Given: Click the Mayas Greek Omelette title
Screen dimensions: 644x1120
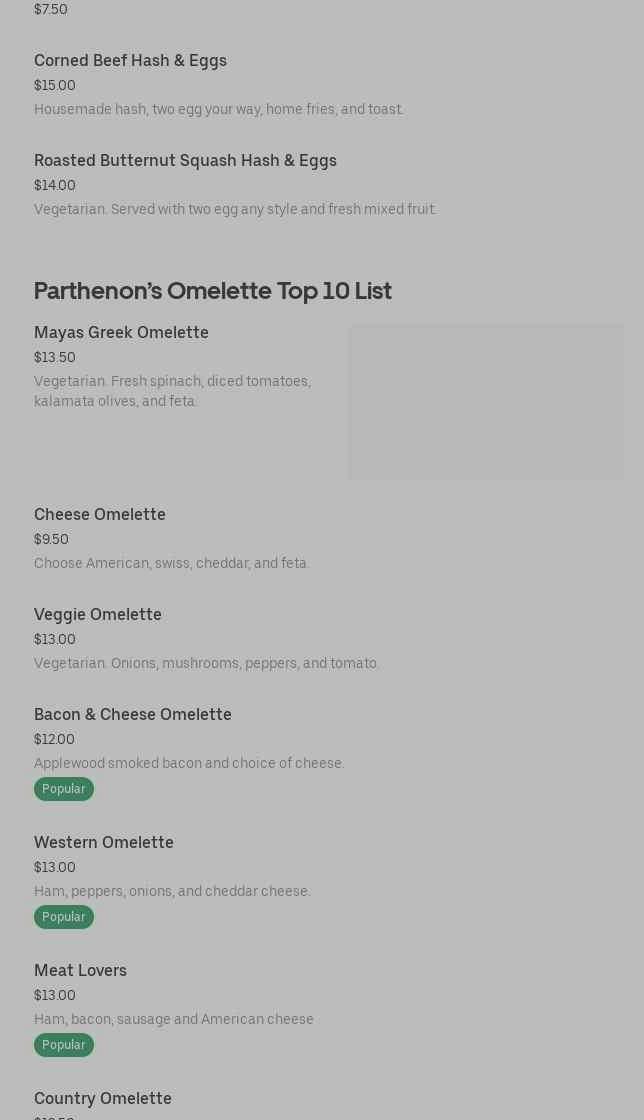Looking at the screenshot, I should (121, 332).
